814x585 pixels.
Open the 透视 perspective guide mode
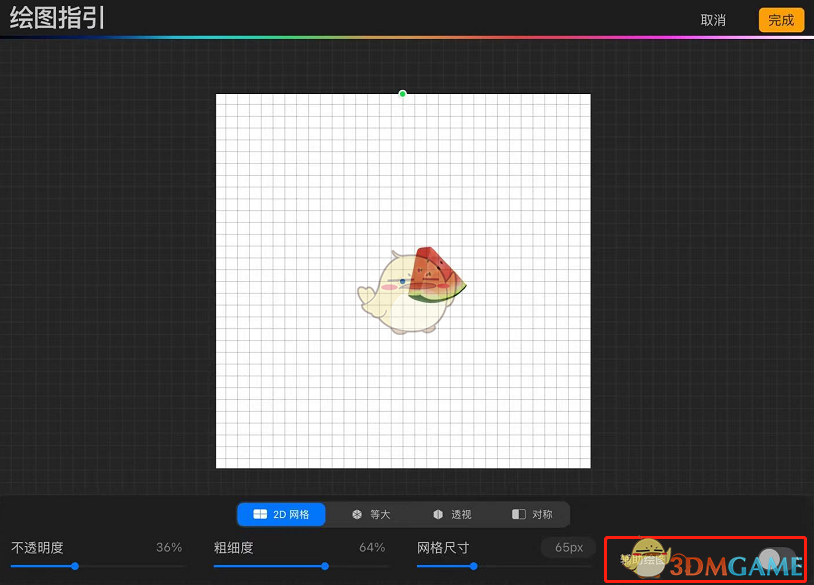tap(452, 514)
